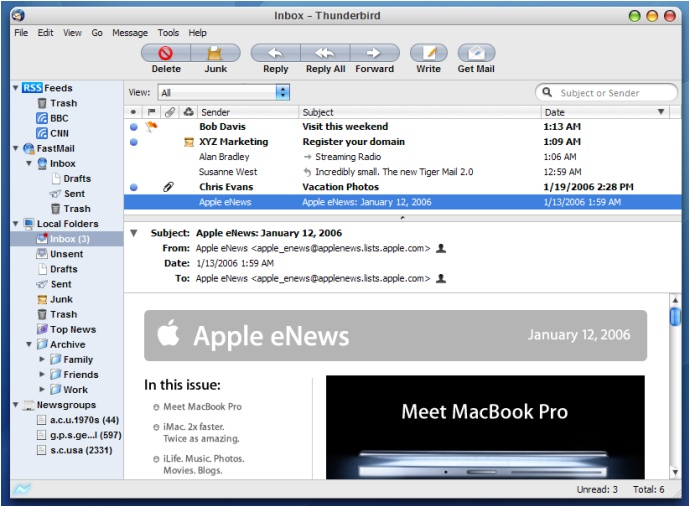This screenshot has width=690, height=507.
Task: Click the flag column header icon
Action: click(x=151, y=112)
